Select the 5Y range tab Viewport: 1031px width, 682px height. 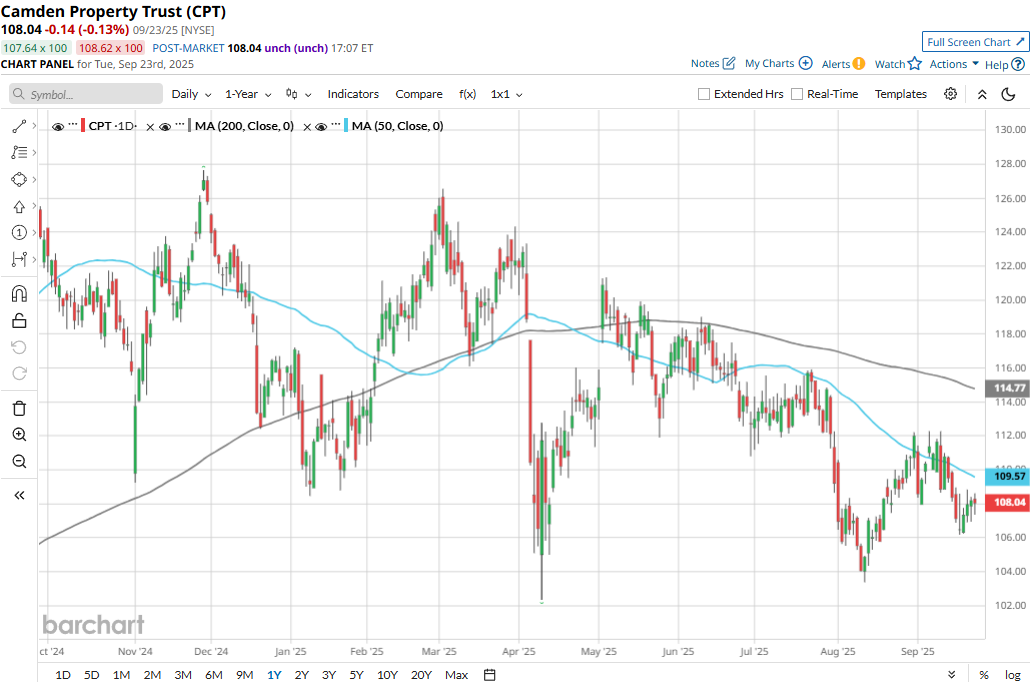pos(356,675)
